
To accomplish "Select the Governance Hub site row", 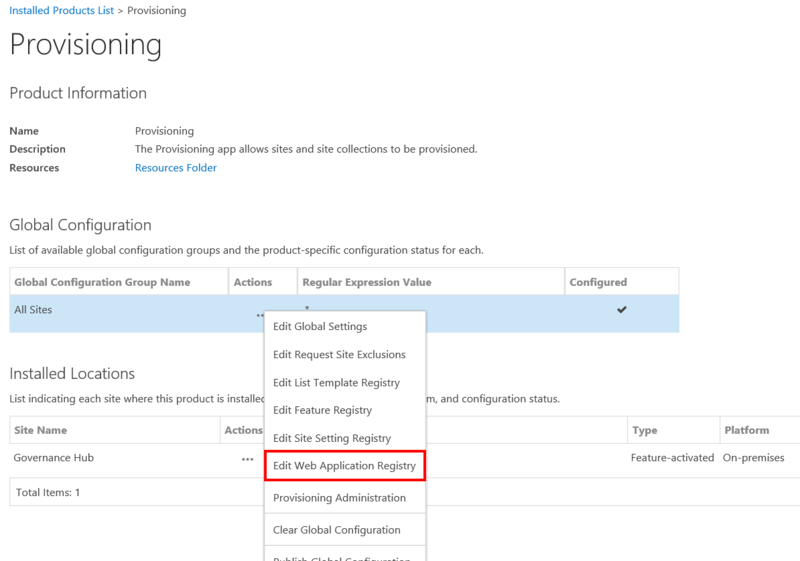I will (53, 458).
